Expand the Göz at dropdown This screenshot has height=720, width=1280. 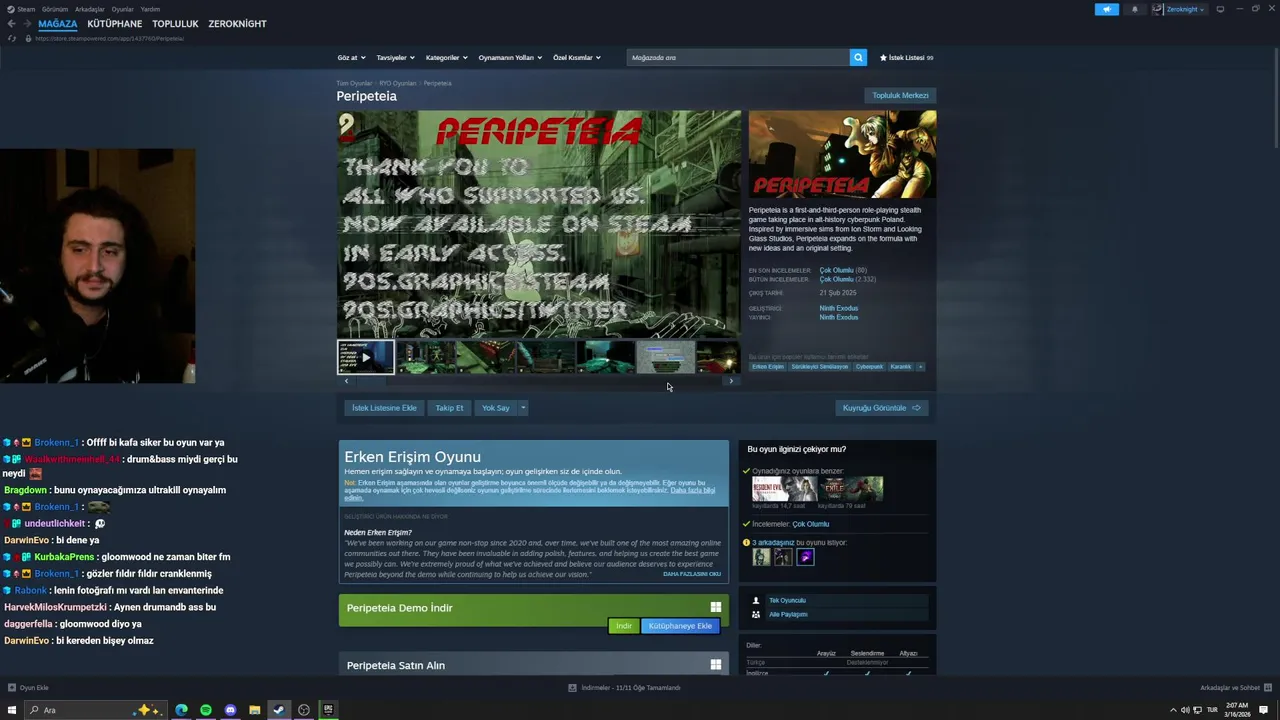[351, 57]
